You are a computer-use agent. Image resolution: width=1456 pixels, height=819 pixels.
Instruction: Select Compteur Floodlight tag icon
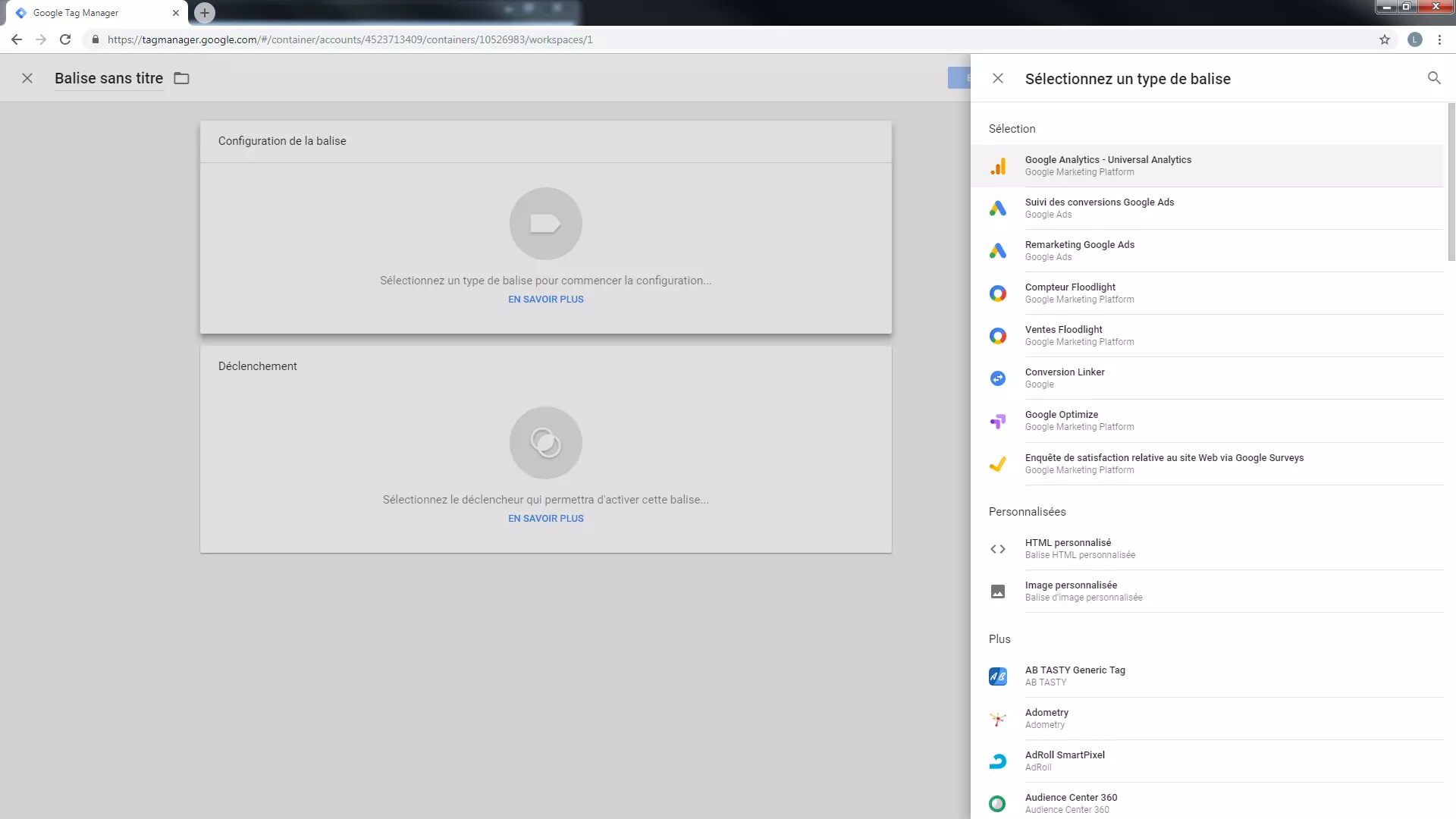pos(998,293)
